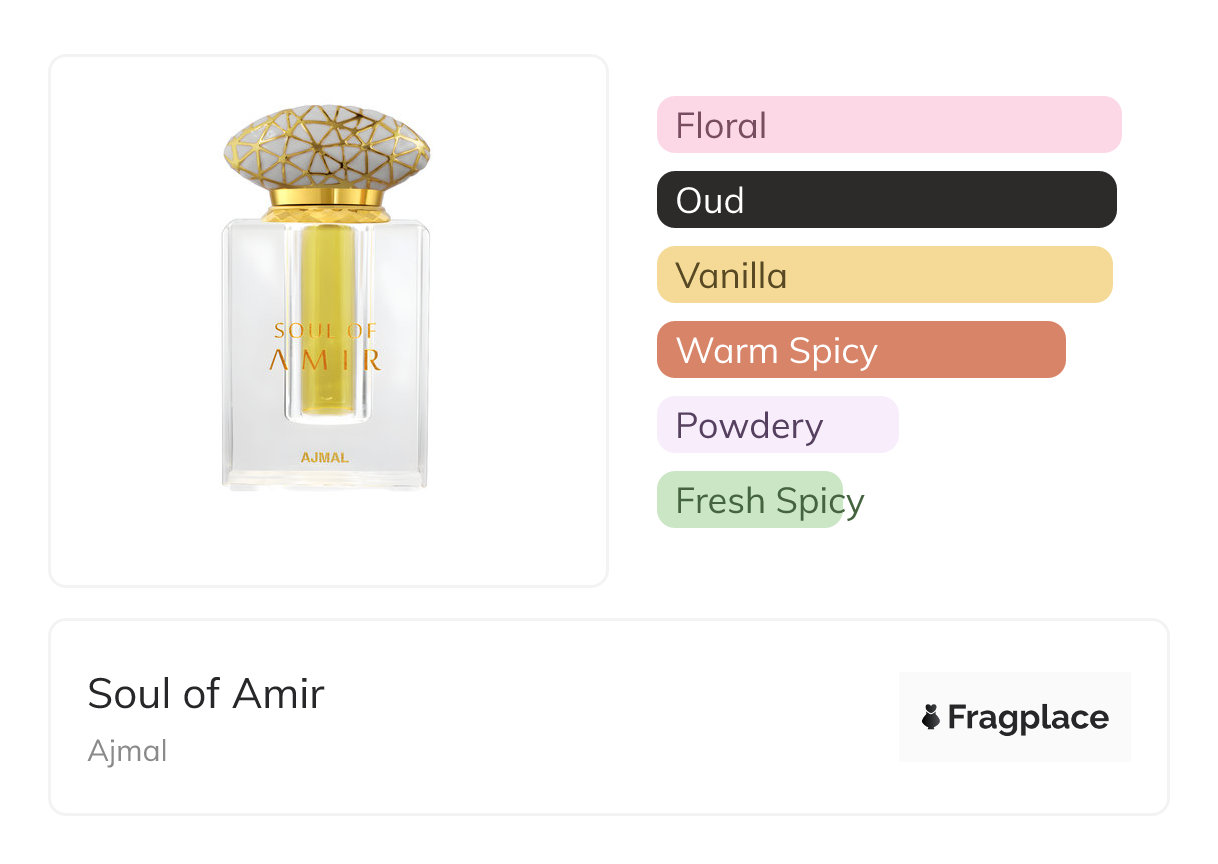Click the ornate gold-patterned bottle cap

click(x=327, y=146)
